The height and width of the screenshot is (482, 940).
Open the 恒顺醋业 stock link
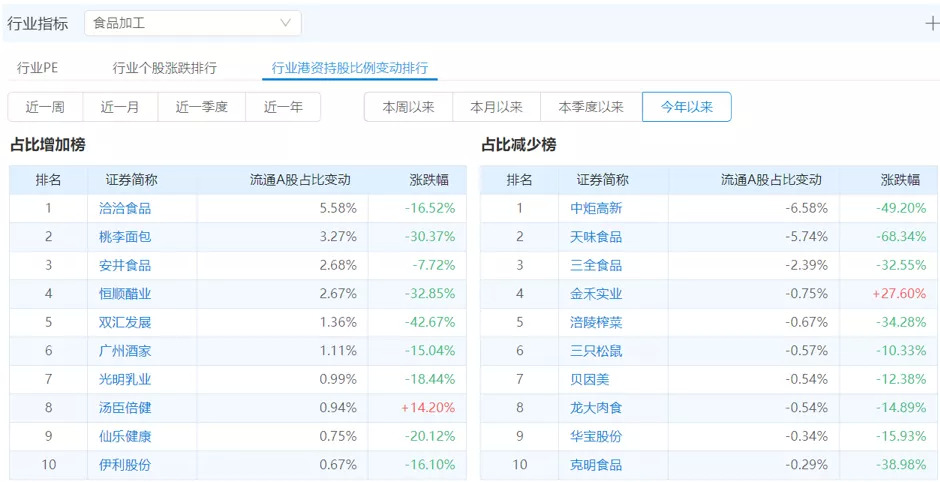[125, 294]
